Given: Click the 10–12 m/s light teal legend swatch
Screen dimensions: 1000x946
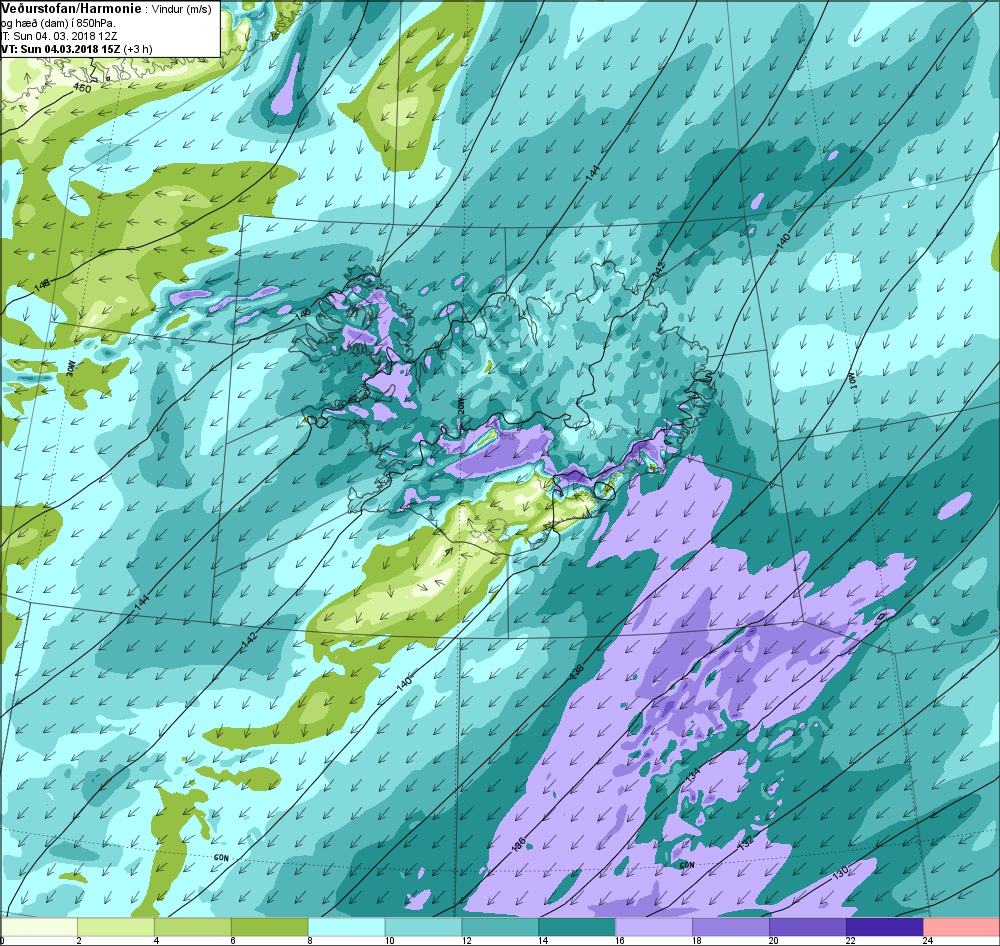Looking at the screenshot, I should click(423, 926).
